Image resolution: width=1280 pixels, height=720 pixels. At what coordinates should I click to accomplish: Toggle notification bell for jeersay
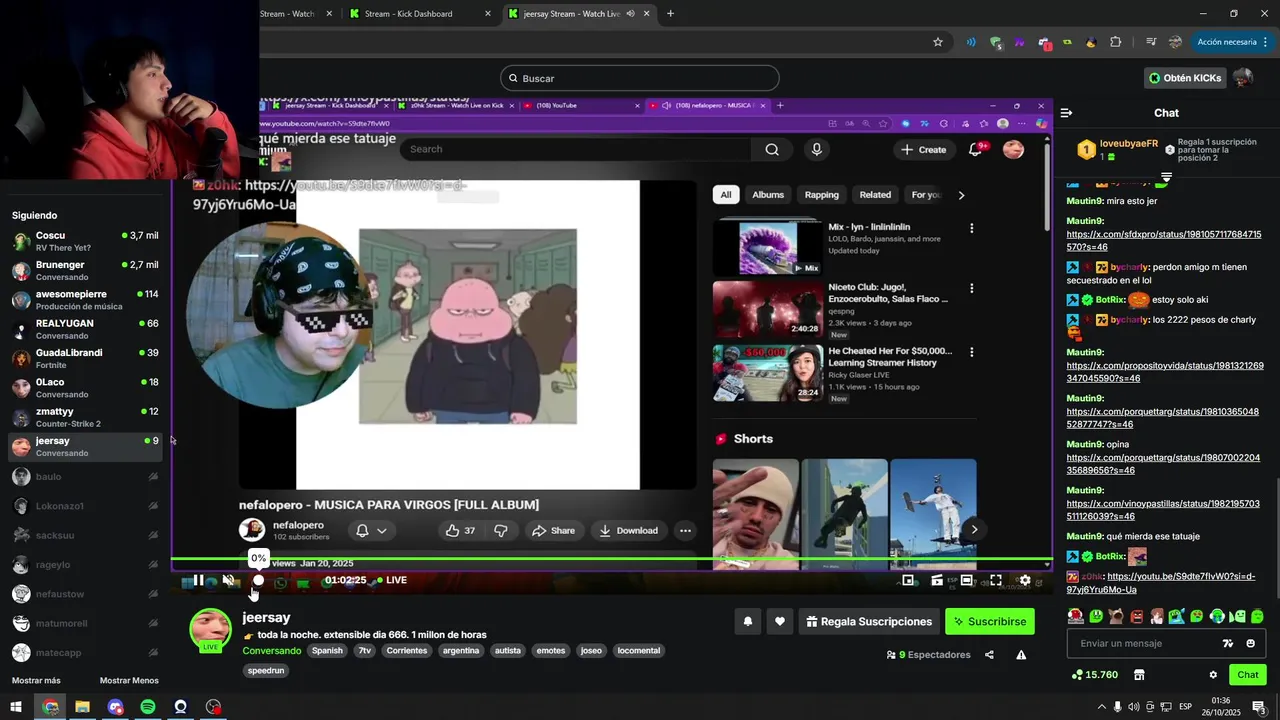(747, 621)
